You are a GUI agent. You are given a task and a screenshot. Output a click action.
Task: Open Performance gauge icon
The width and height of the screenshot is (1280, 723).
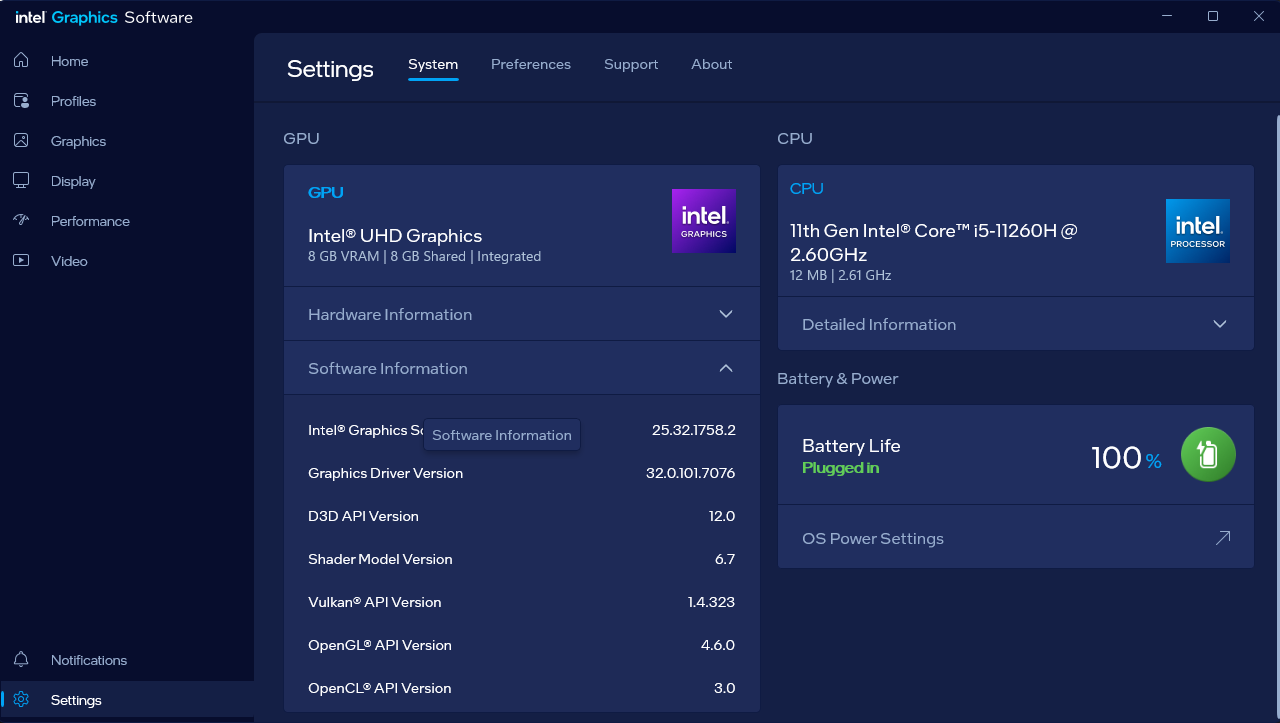pos(21,221)
